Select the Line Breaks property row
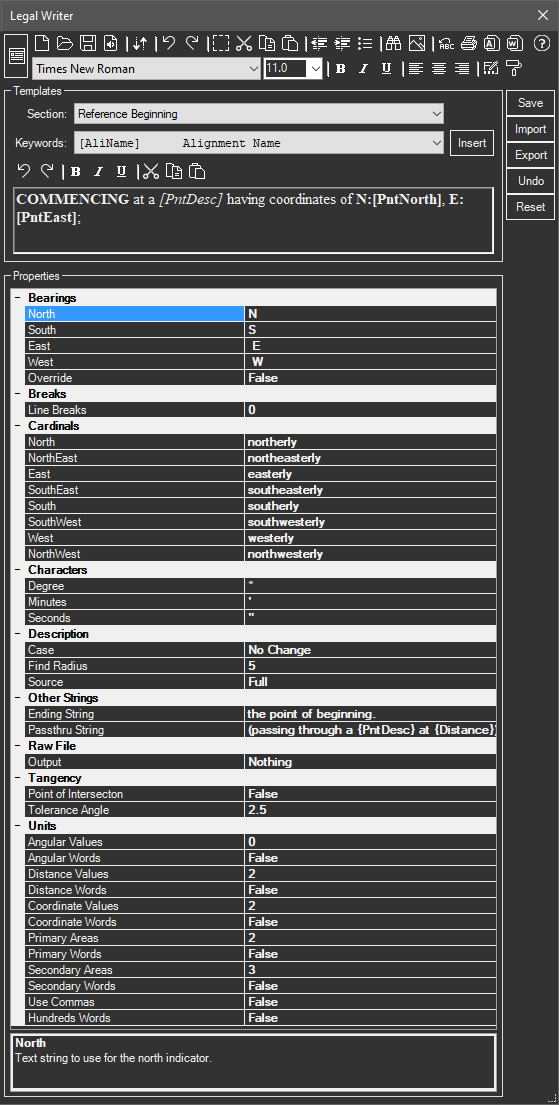 [261, 409]
